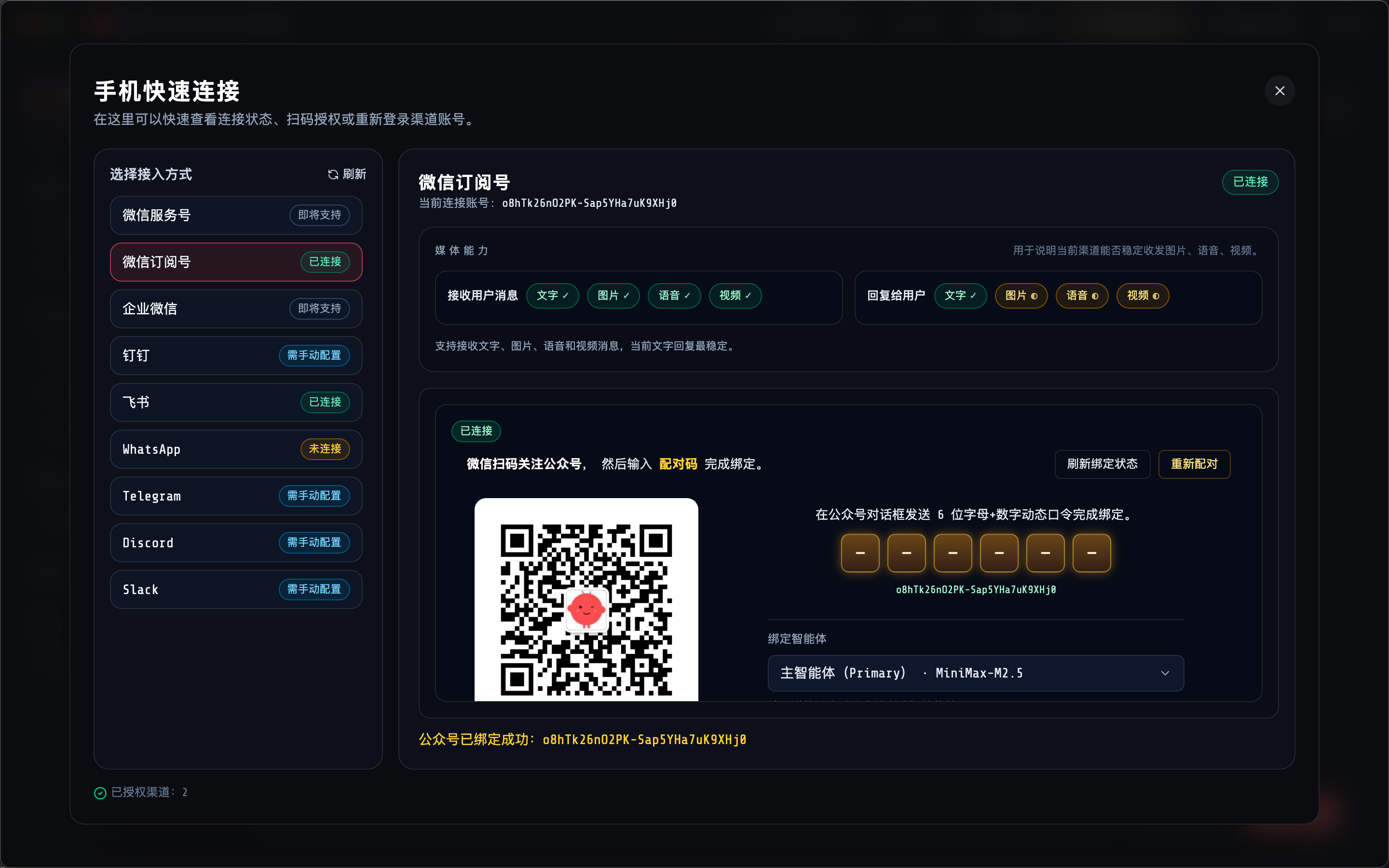This screenshot has height=868, width=1389.
Task: Click the 已连接 badge on 微信订阅号 title
Action: pyautogui.click(x=1251, y=182)
